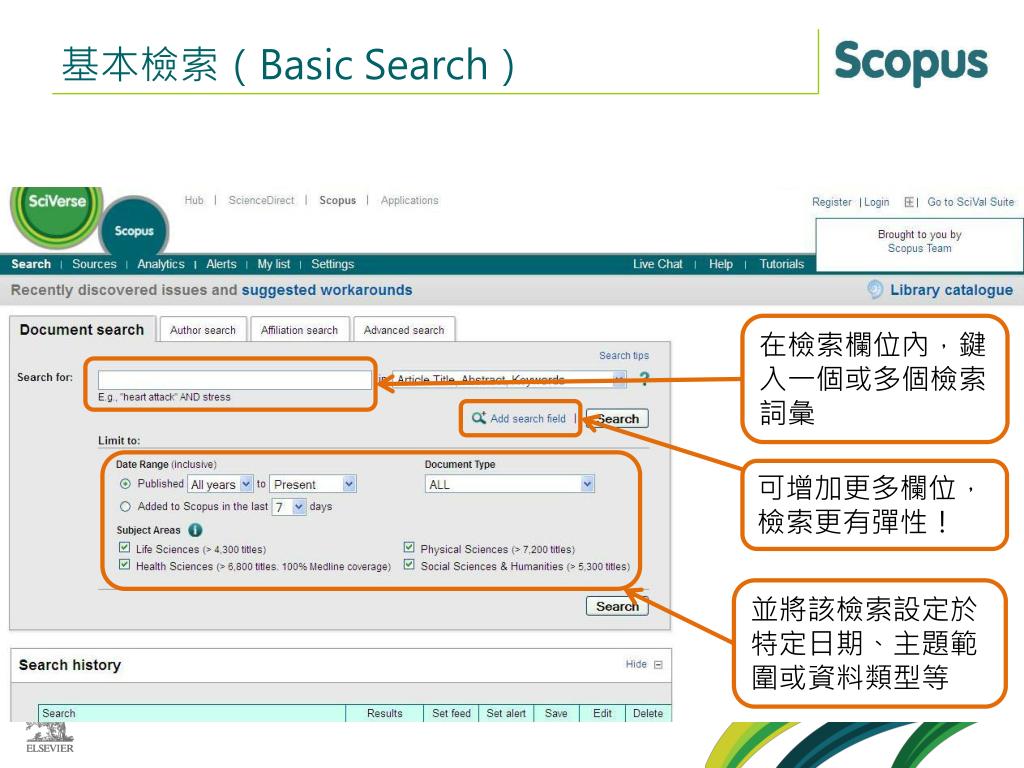
Task: Click the Register link
Action: tap(832, 202)
